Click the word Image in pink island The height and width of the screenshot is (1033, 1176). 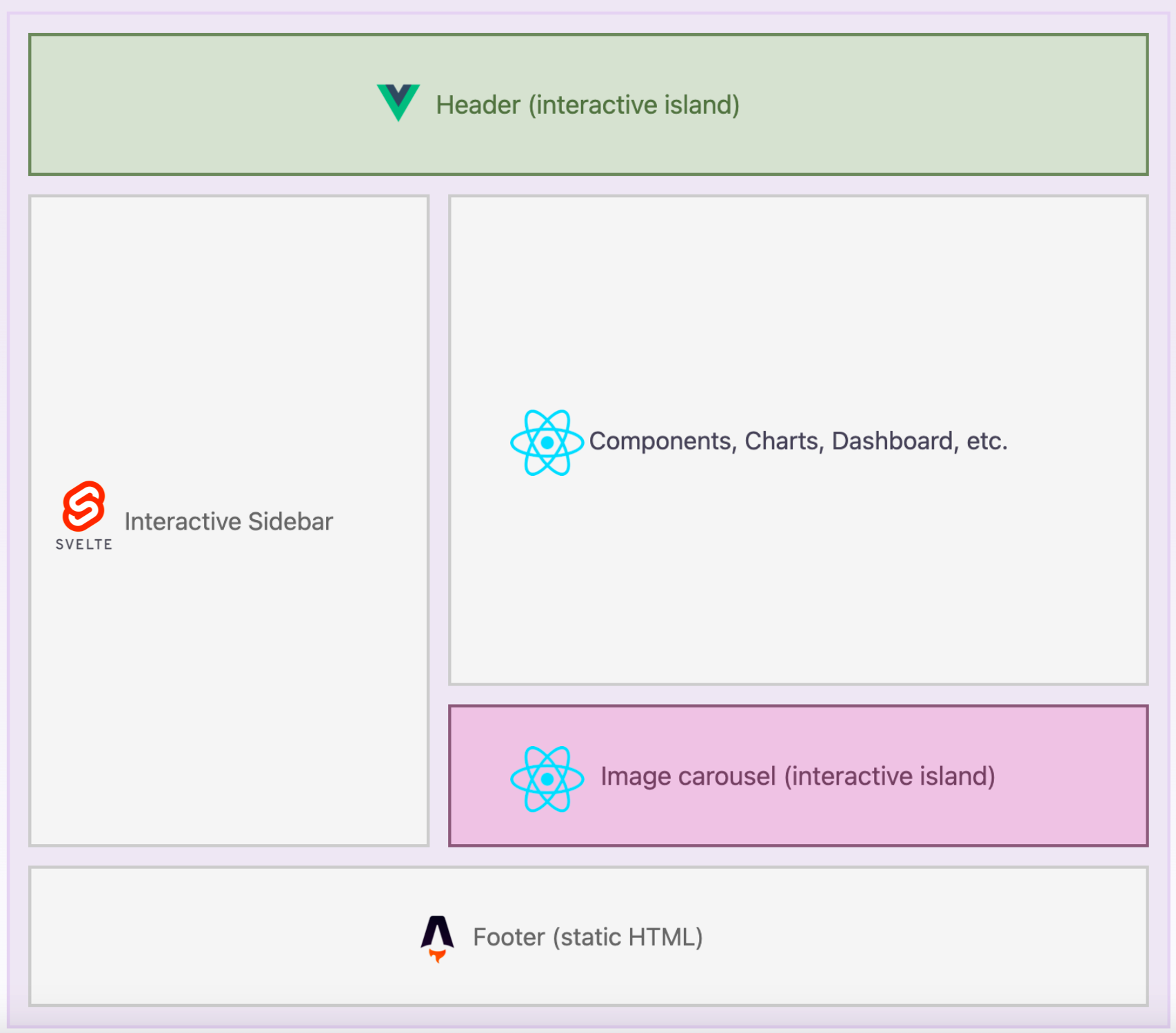pos(635,776)
